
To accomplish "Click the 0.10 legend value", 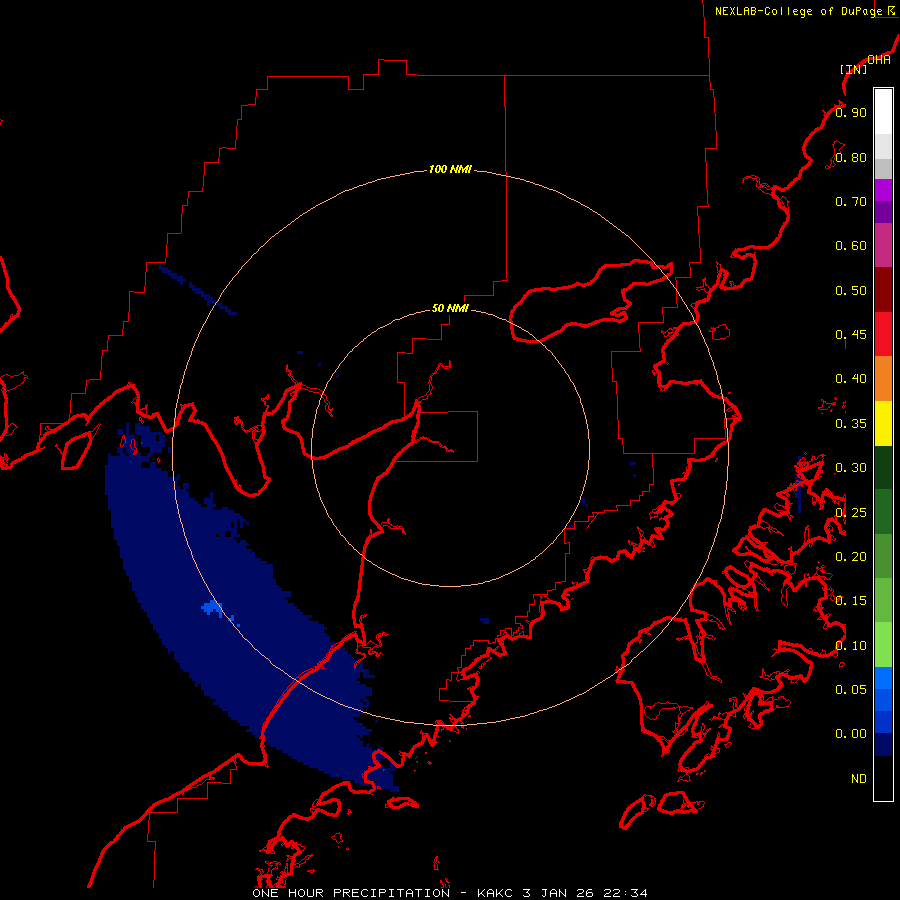I will [851, 646].
